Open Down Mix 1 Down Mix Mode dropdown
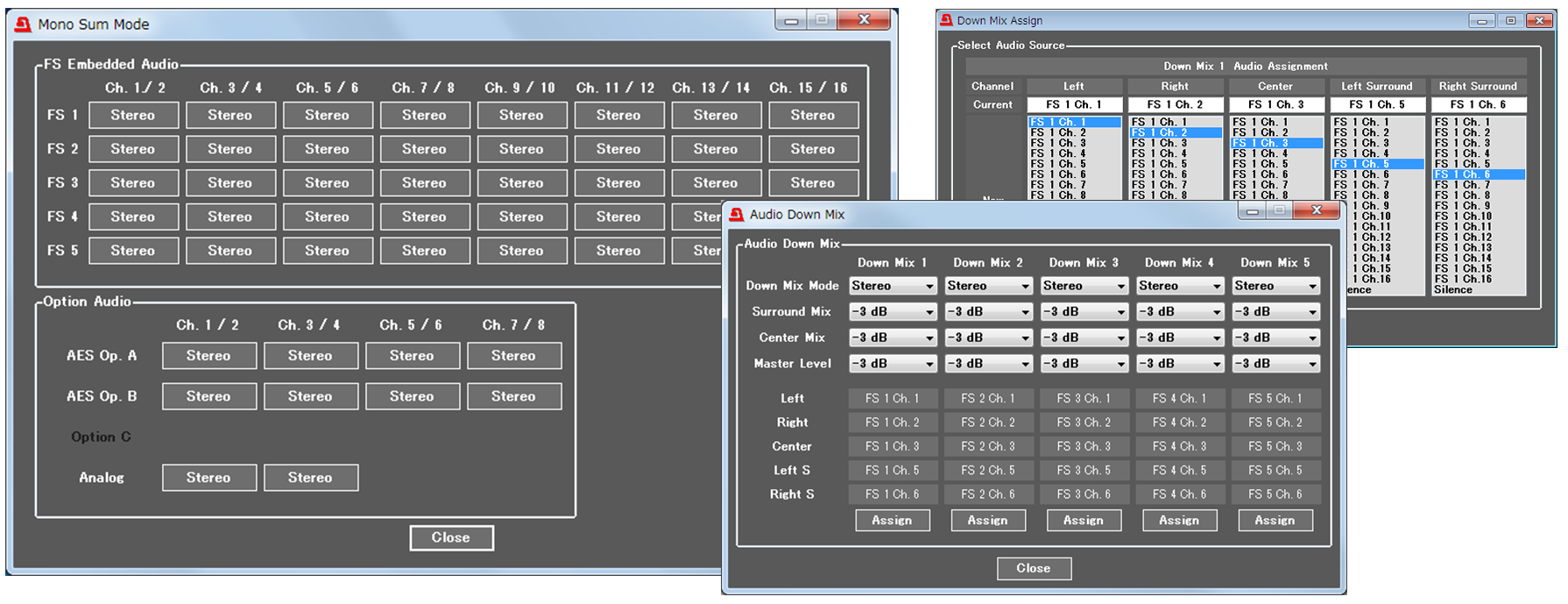This screenshot has height=604, width=1568. click(x=893, y=286)
